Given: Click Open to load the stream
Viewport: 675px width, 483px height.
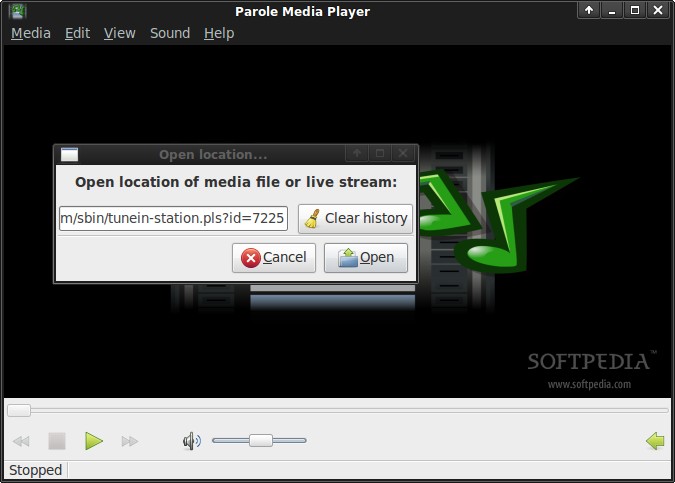Looking at the screenshot, I should point(365,258).
